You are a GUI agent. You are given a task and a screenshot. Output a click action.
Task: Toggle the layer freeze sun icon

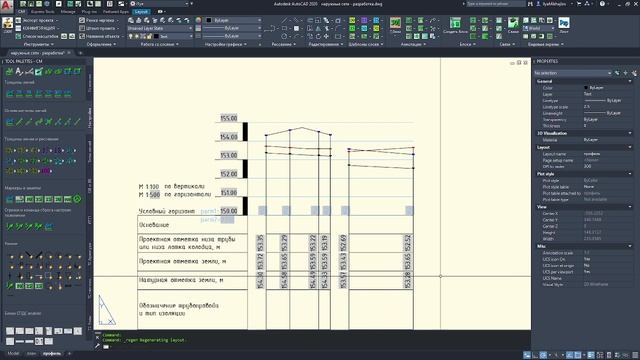pyautogui.click(x=137, y=36)
